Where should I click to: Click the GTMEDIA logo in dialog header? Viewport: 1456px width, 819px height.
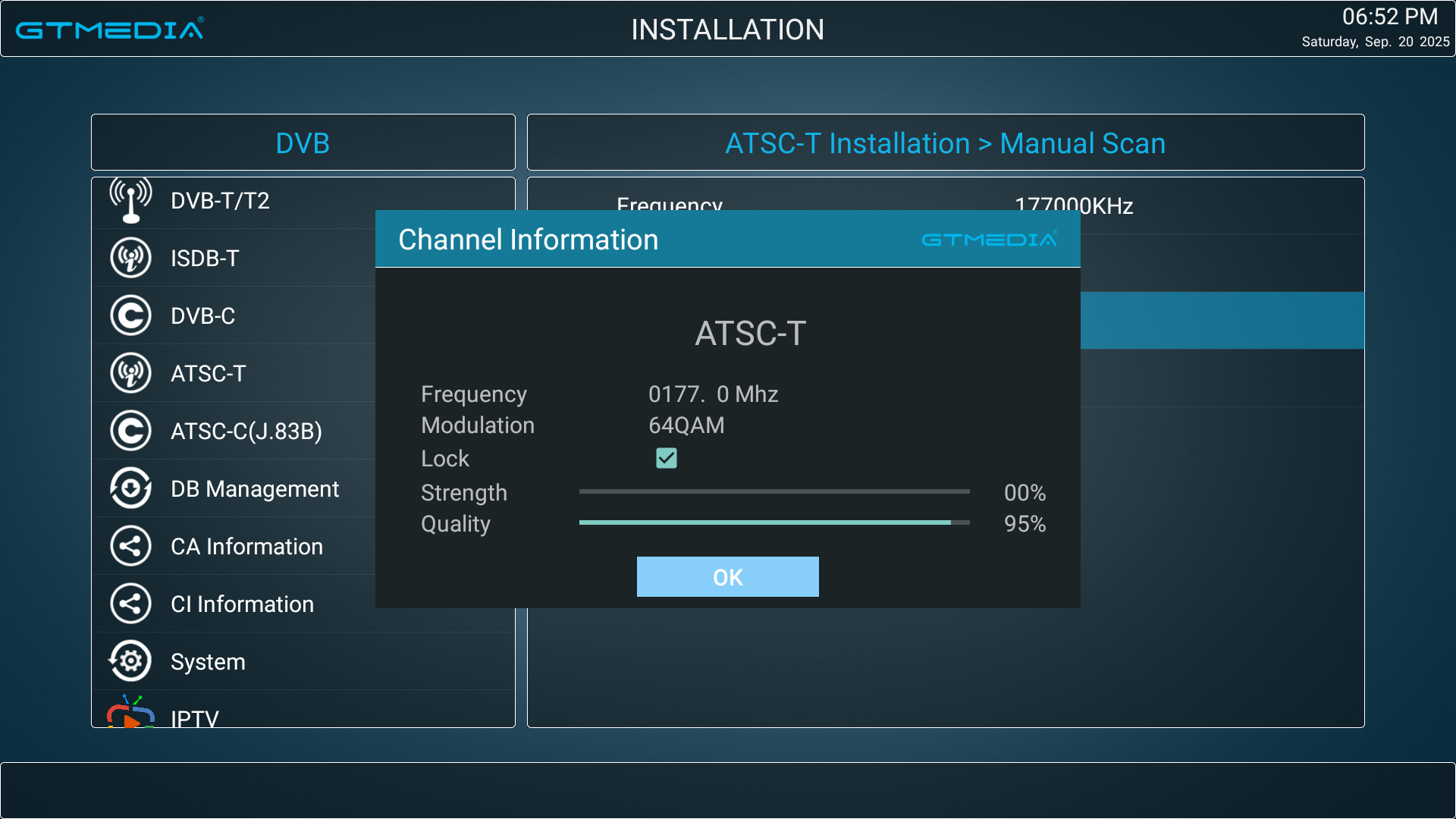[x=989, y=239]
